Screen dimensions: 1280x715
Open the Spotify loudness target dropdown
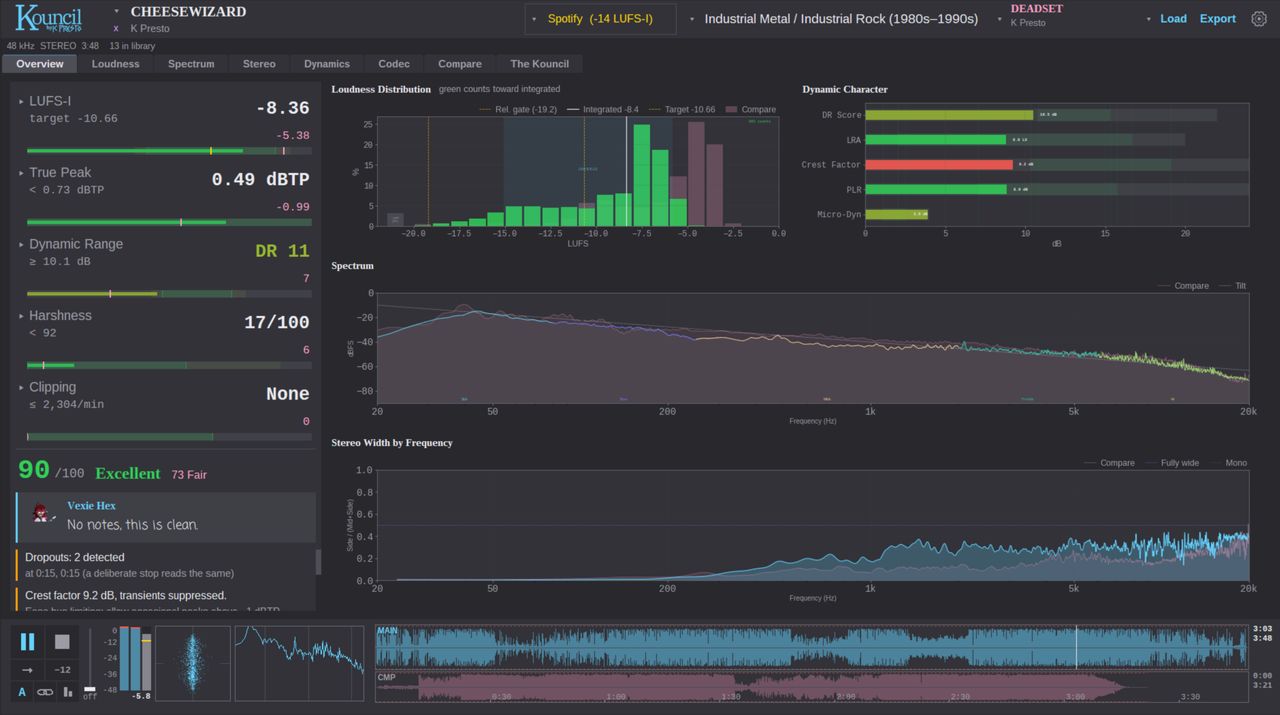tap(600, 19)
